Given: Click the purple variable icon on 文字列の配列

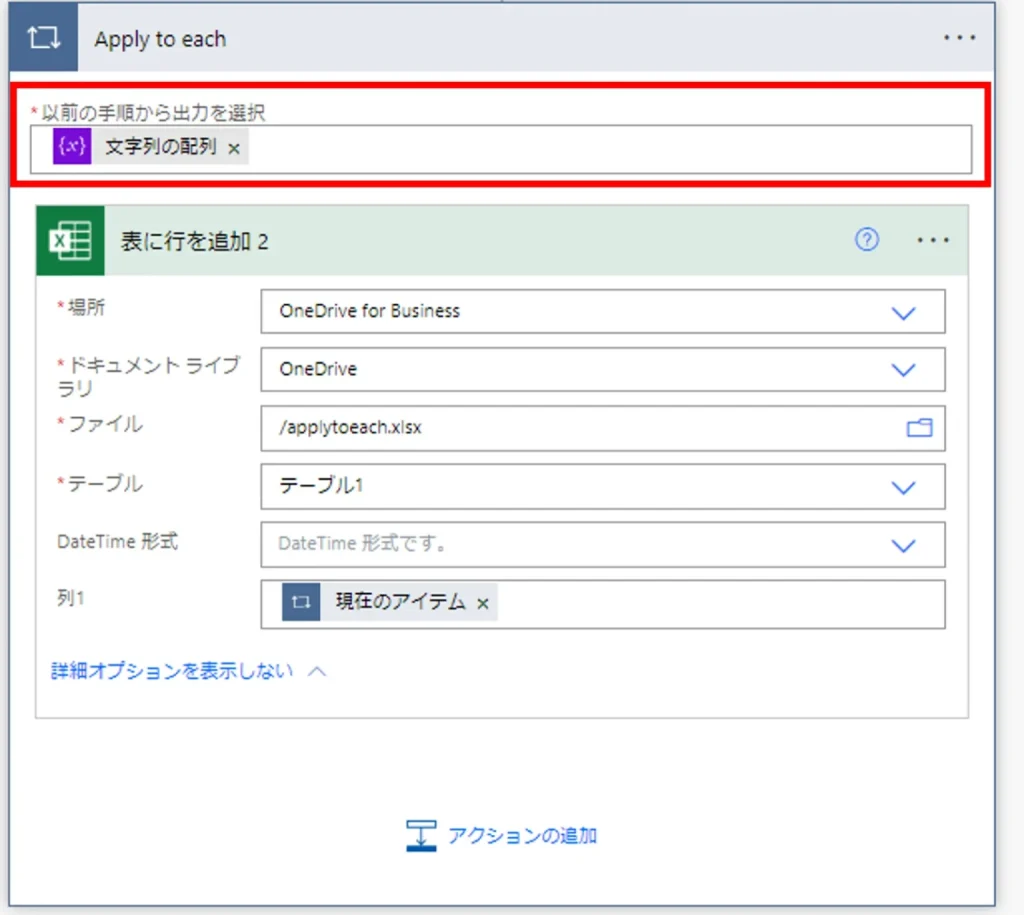Looking at the screenshot, I should (72, 147).
